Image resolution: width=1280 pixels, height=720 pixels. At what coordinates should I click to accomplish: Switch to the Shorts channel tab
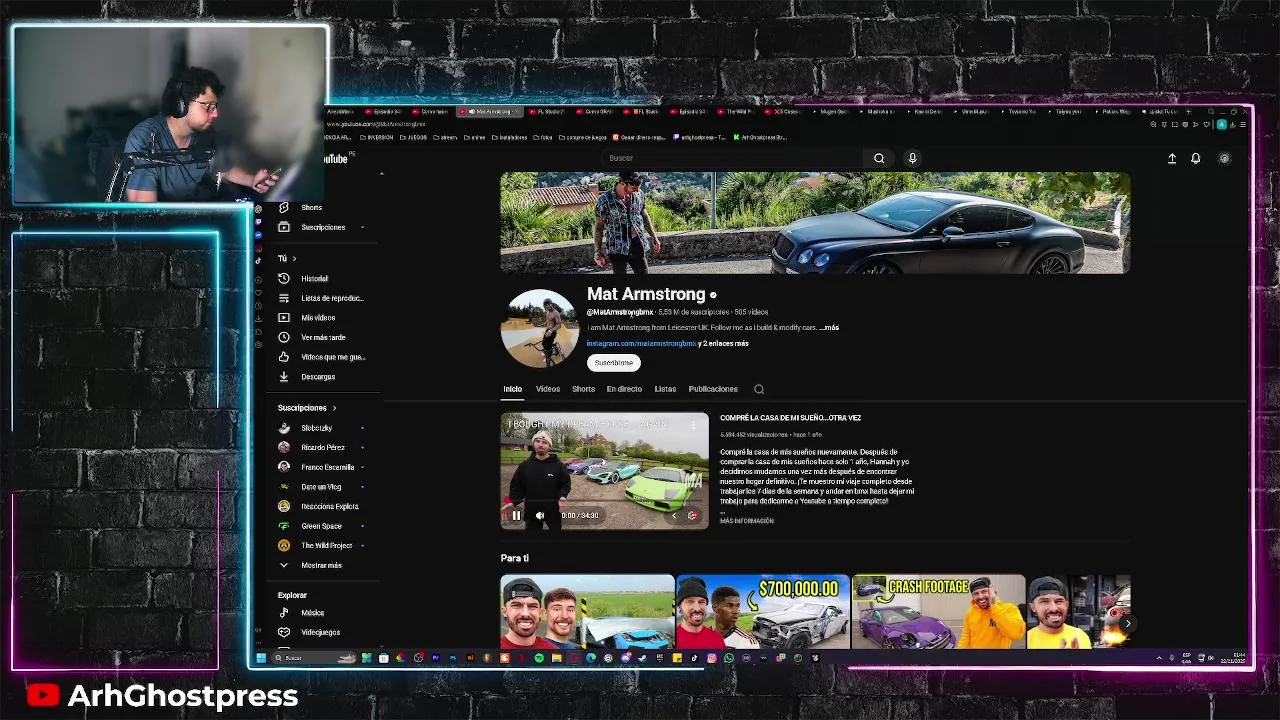tap(583, 389)
